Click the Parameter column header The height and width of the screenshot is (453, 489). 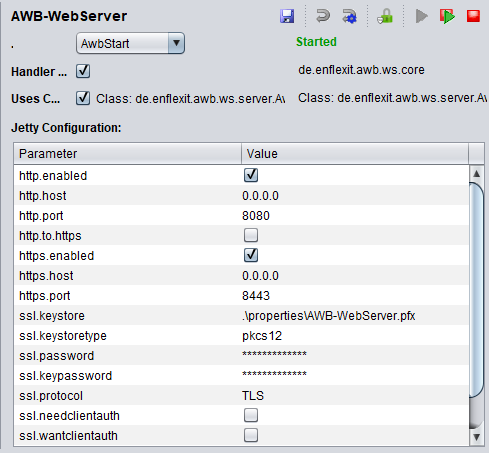click(128, 154)
